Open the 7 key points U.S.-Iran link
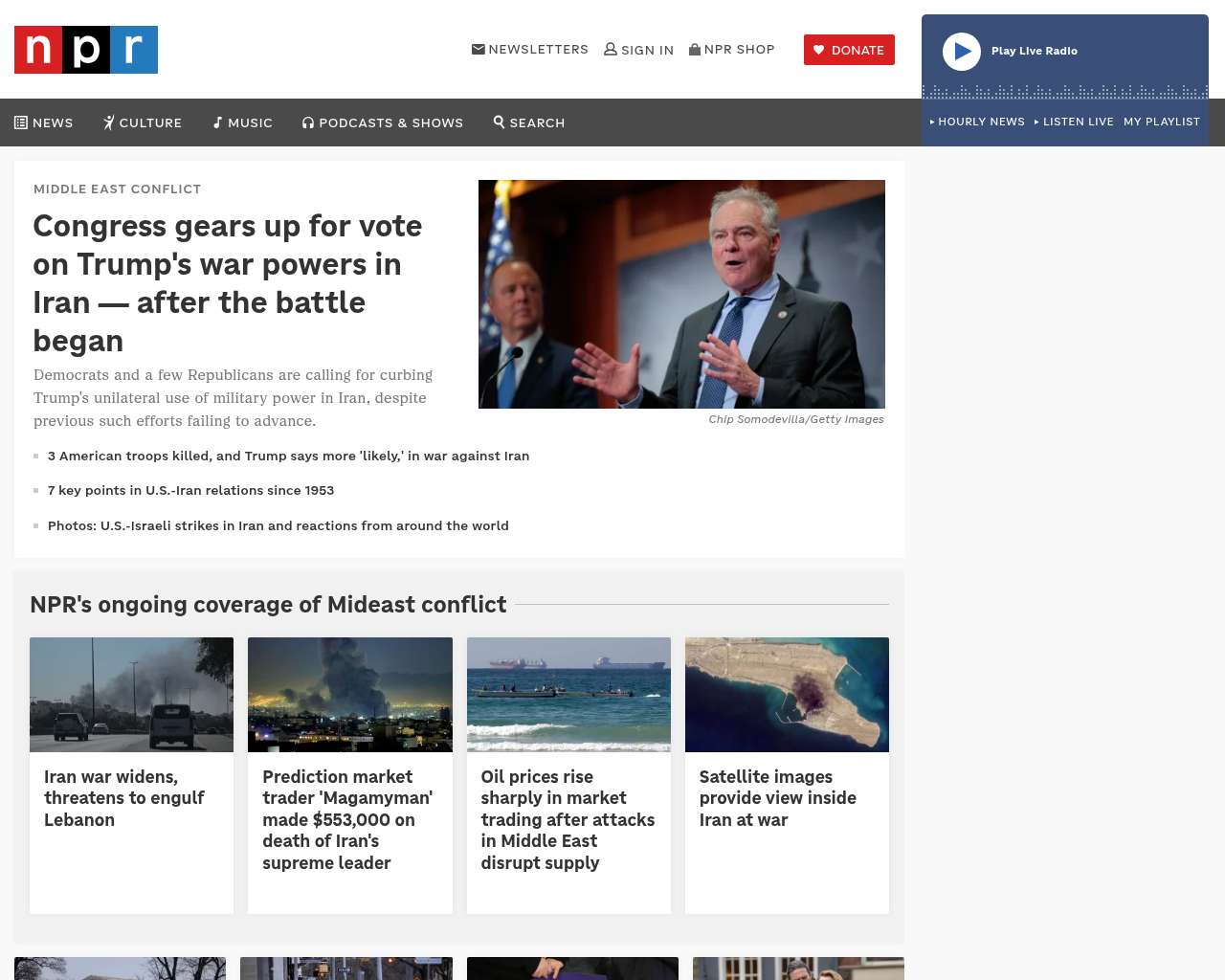Screen dimensions: 1225x980 [x=191, y=490]
